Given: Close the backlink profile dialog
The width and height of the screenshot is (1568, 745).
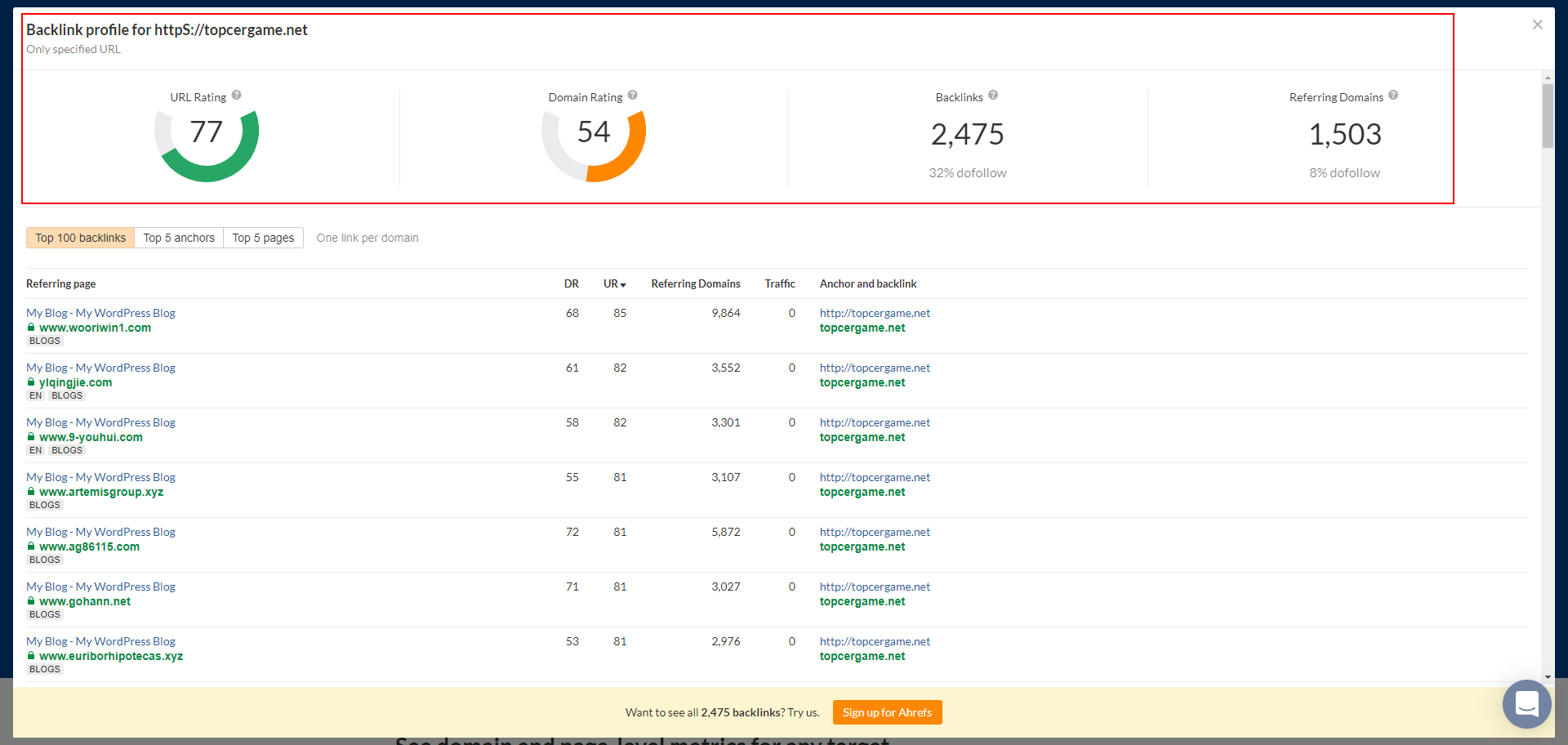Looking at the screenshot, I should [1538, 25].
